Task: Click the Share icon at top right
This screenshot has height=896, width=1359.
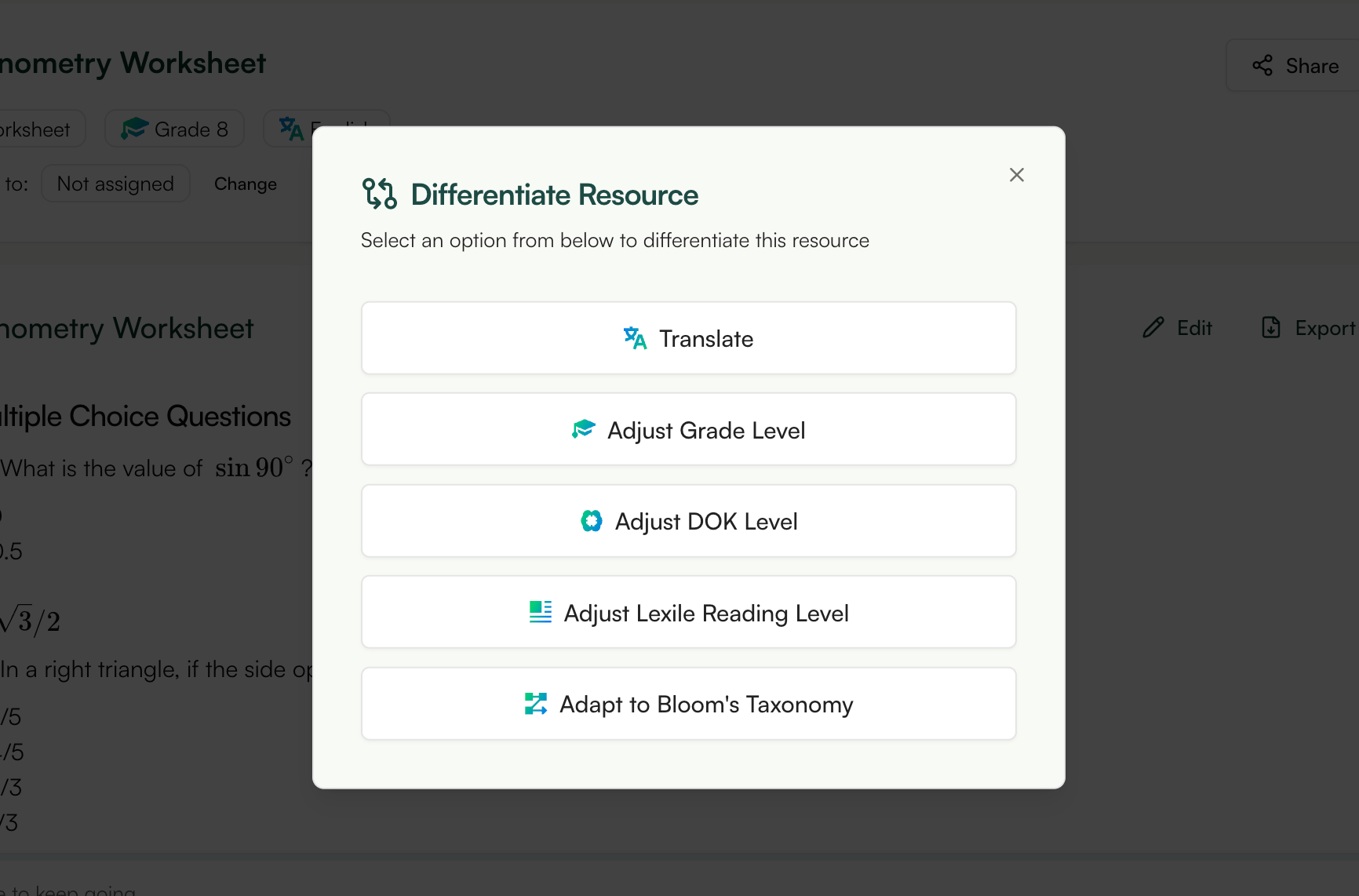Action: [x=1262, y=65]
